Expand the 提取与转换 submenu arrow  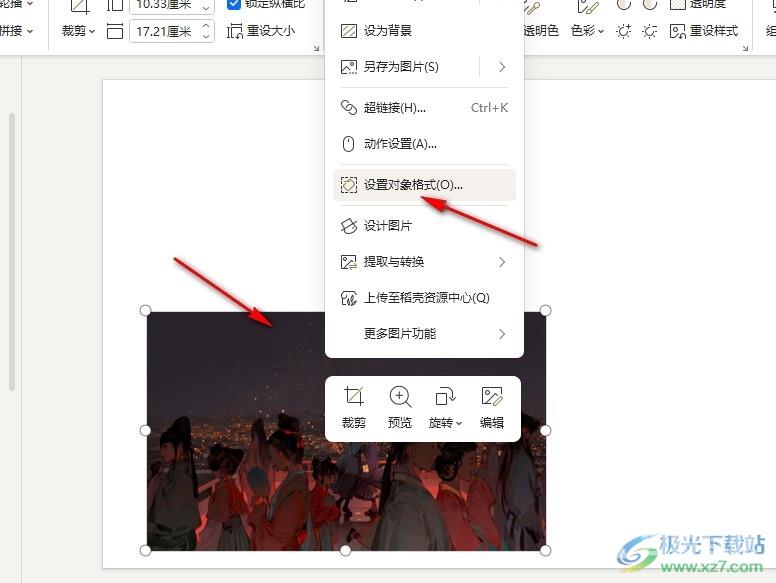tap(502, 262)
